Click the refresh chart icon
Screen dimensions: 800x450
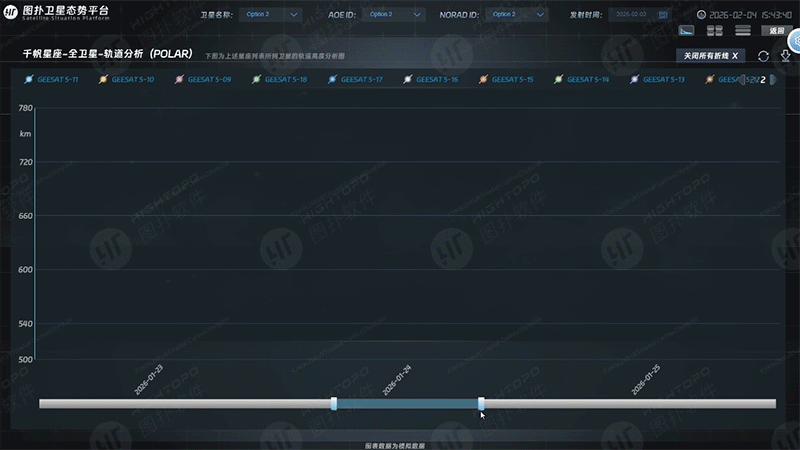point(763,57)
